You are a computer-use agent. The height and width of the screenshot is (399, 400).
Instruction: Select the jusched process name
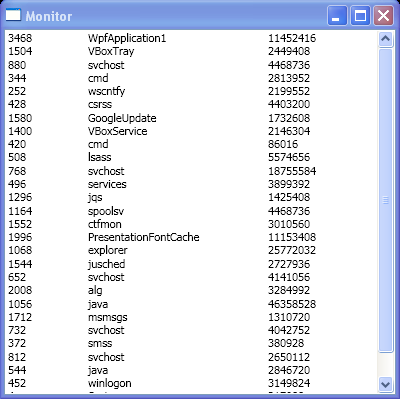click(x=107, y=264)
